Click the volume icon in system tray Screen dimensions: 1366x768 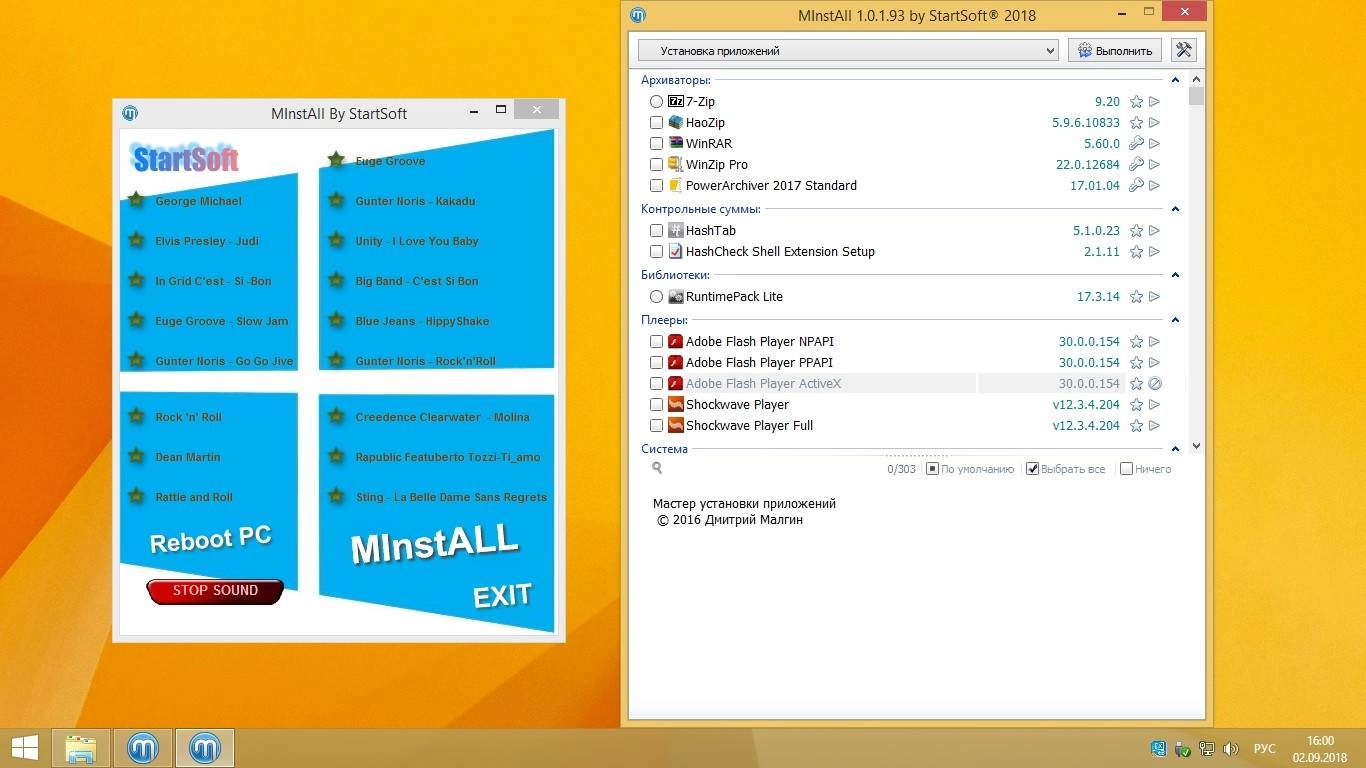point(1230,749)
